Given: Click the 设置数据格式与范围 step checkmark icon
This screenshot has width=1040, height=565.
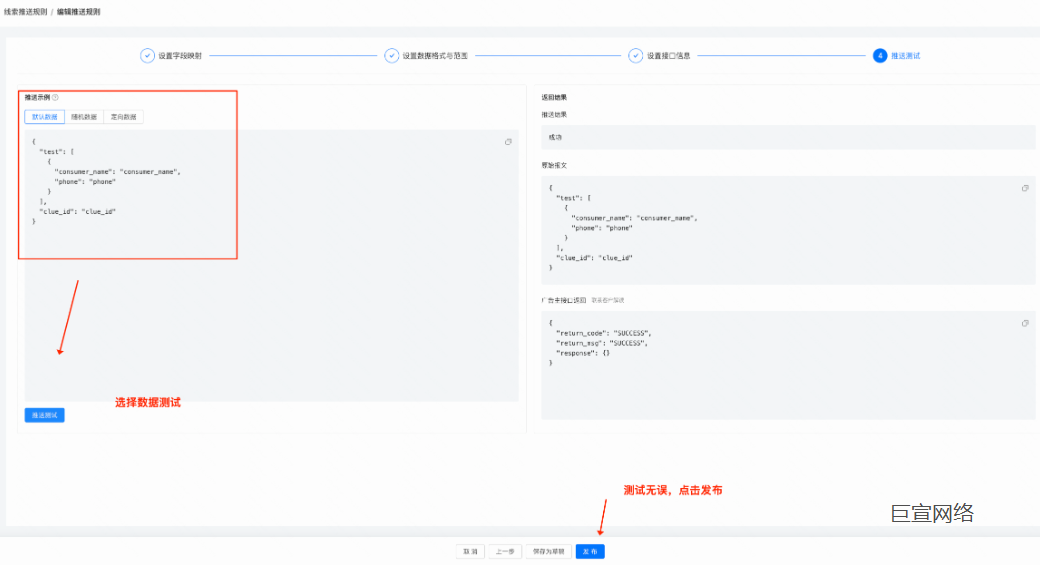Looking at the screenshot, I should point(392,56).
